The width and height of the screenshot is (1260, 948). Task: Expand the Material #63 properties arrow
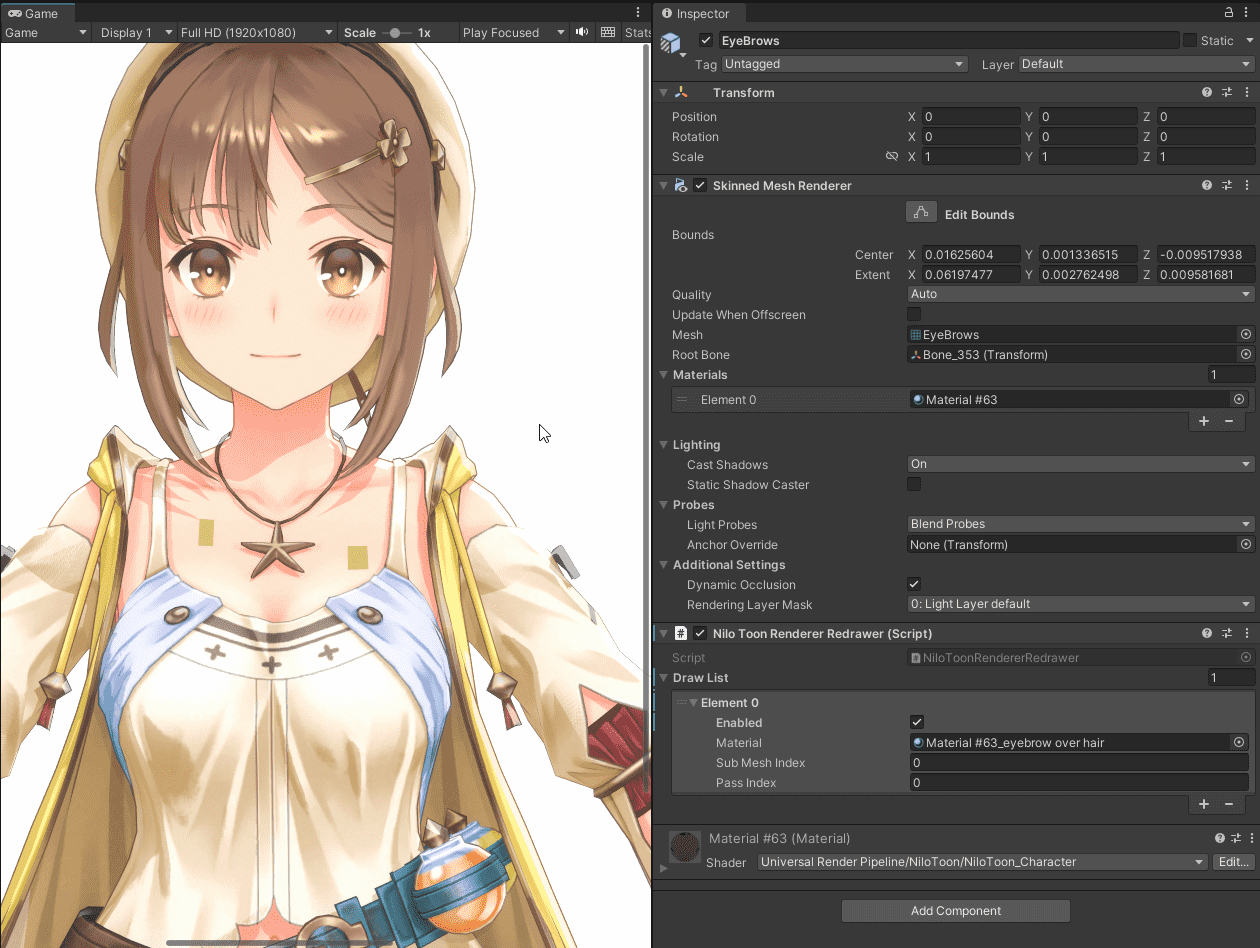pyautogui.click(x=663, y=868)
